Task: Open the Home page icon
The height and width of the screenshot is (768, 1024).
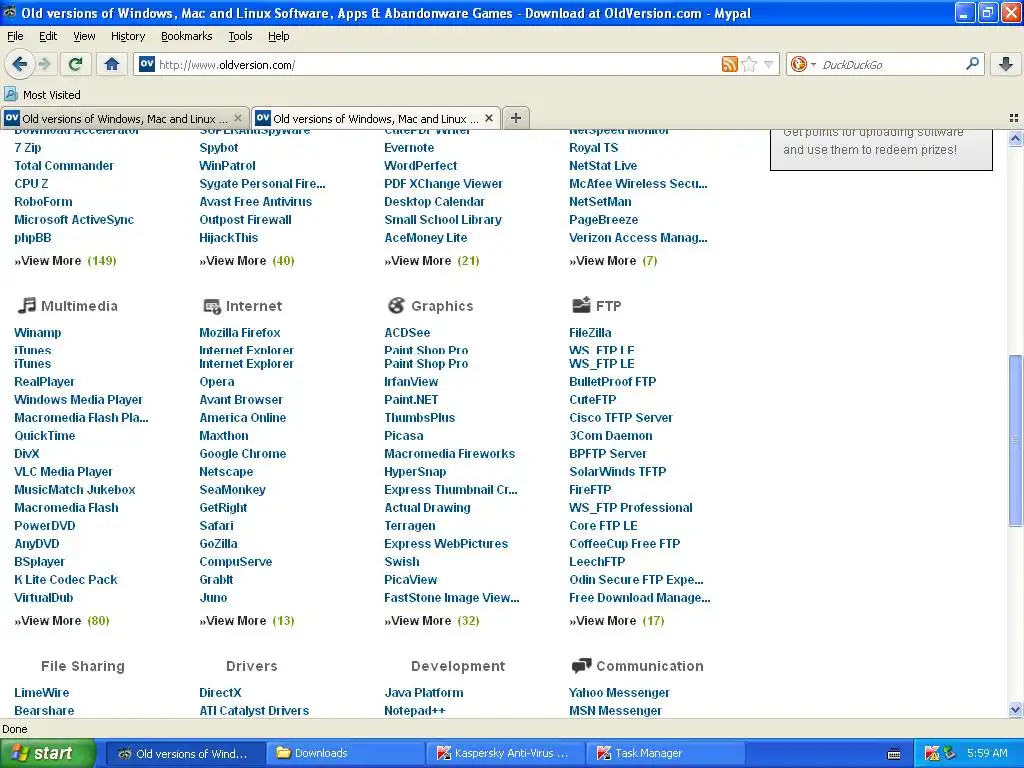Action: pos(112,64)
